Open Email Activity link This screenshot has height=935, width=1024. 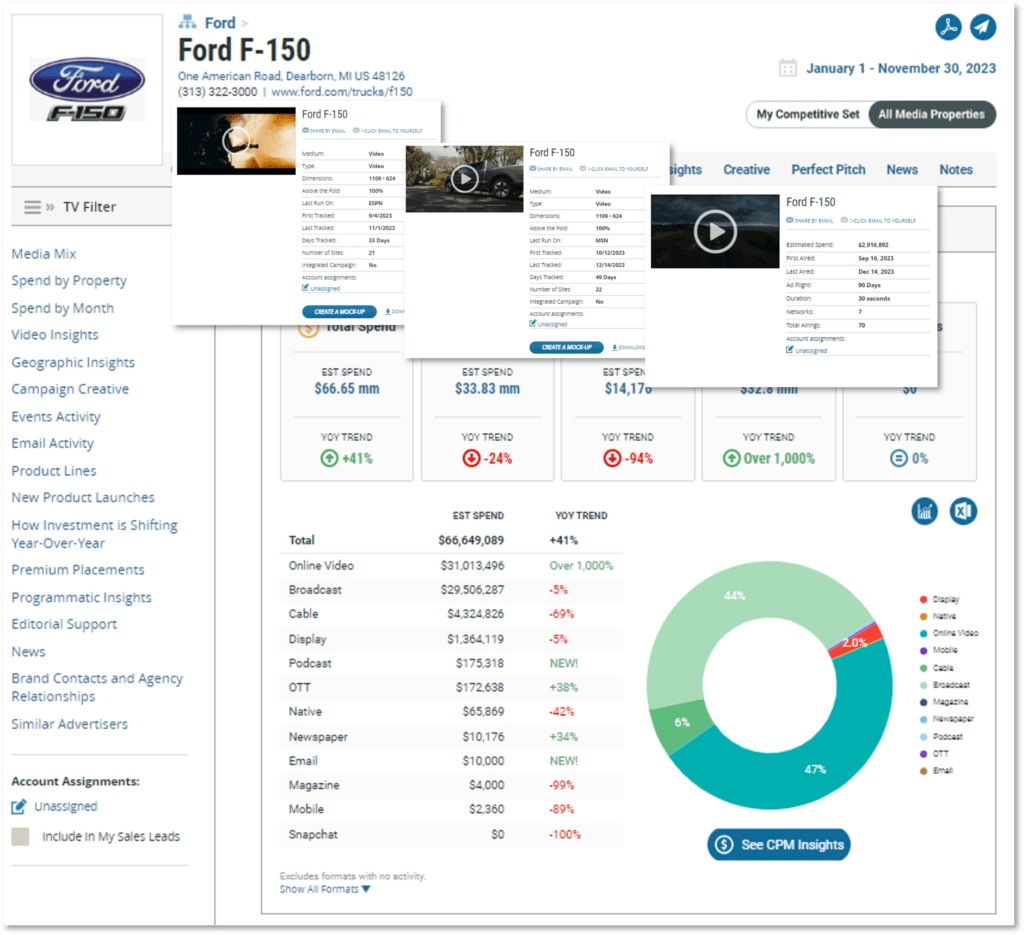tap(53, 443)
